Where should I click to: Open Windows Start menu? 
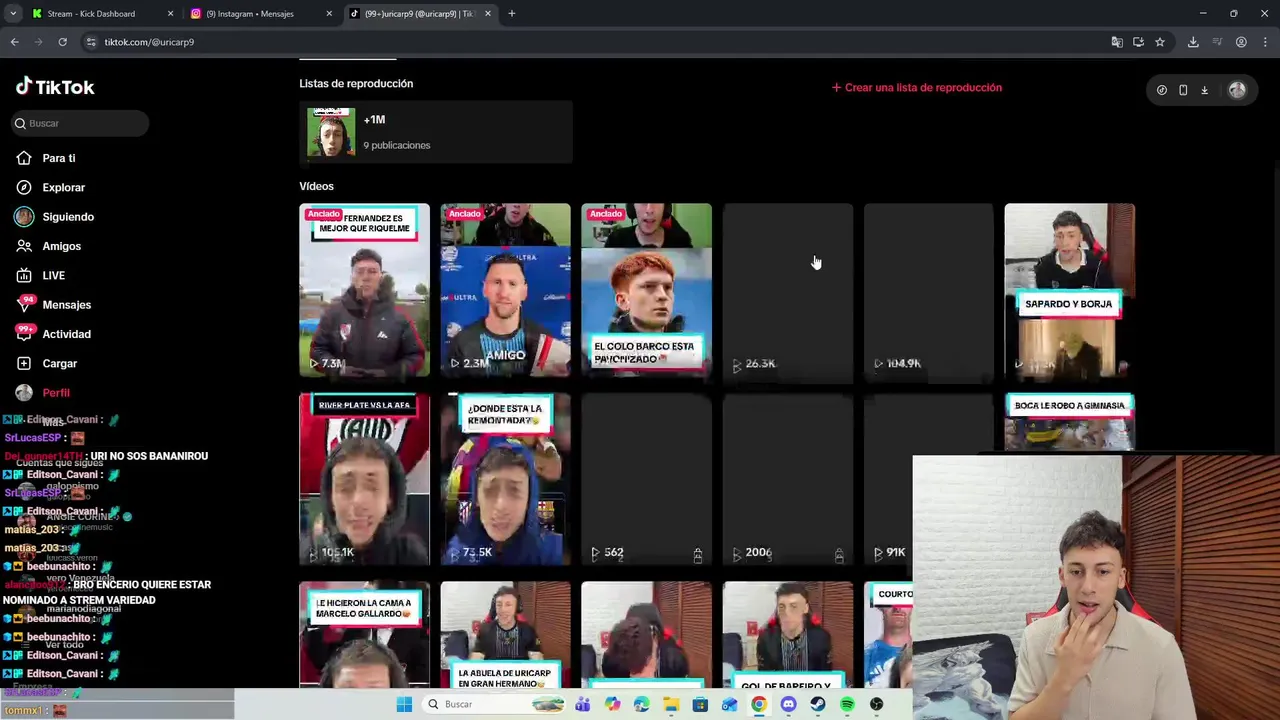coord(404,704)
